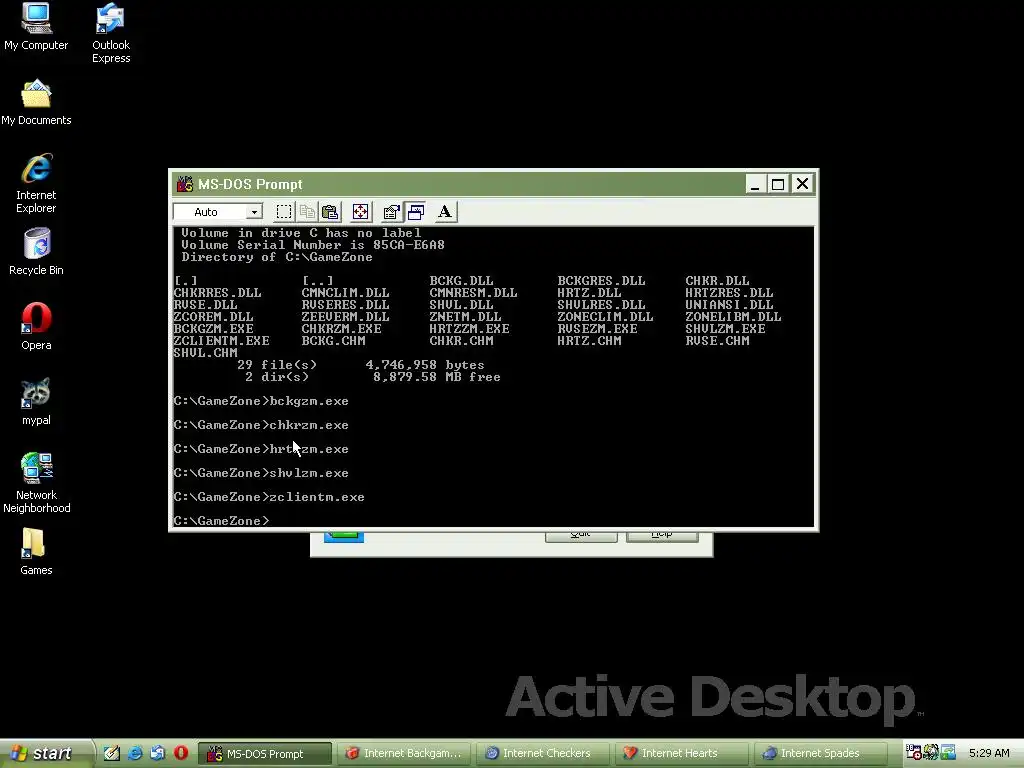Screen dimensions: 1024x768
Task: Close the MS-DOS Prompt window
Action: point(802,184)
